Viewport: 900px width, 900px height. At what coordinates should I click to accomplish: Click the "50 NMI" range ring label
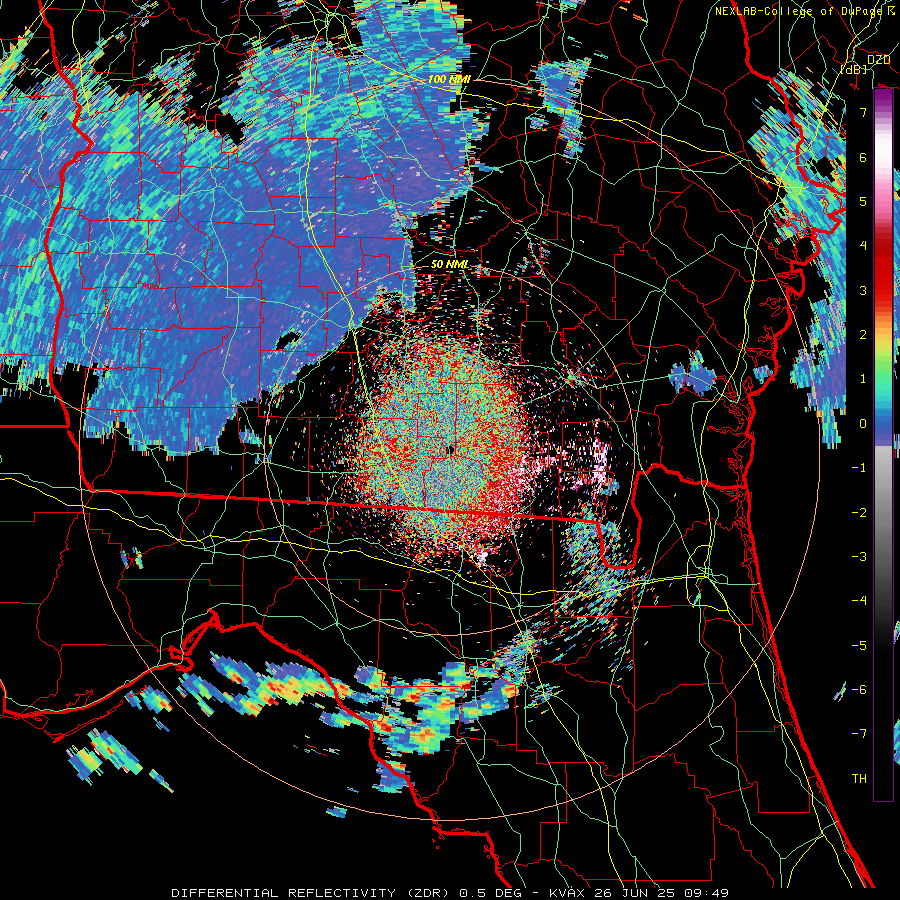point(450,265)
